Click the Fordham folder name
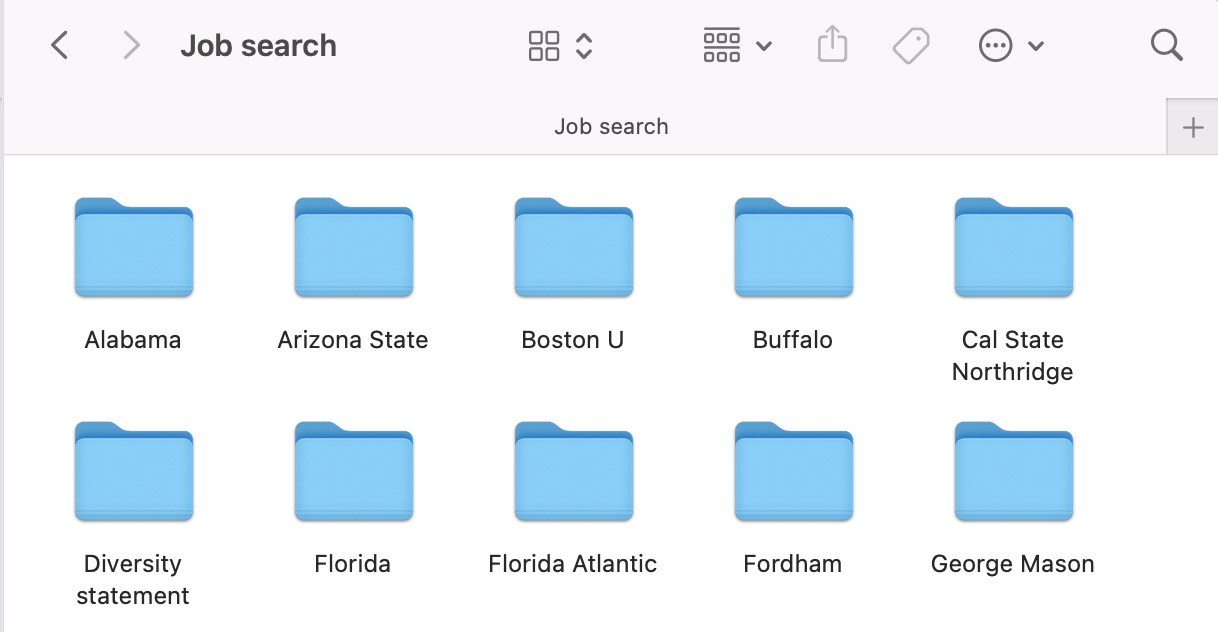The image size is (1218, 632). [793, 564]
